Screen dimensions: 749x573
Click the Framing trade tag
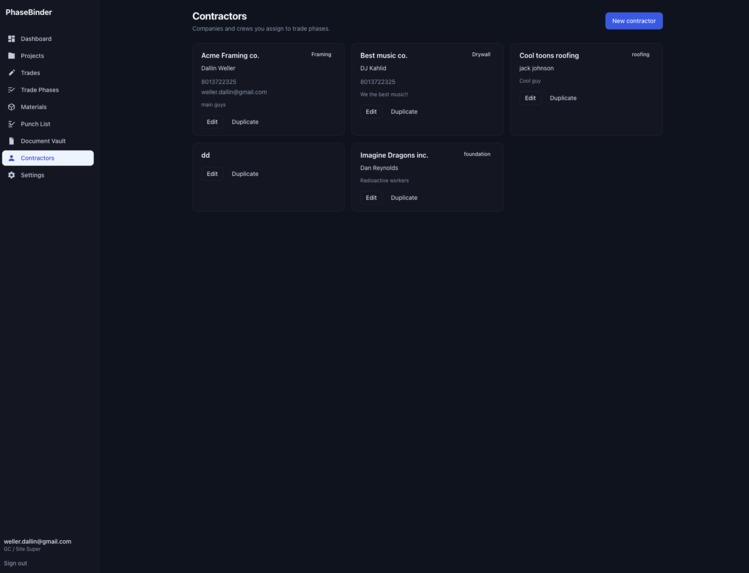[x=321, y=54]
